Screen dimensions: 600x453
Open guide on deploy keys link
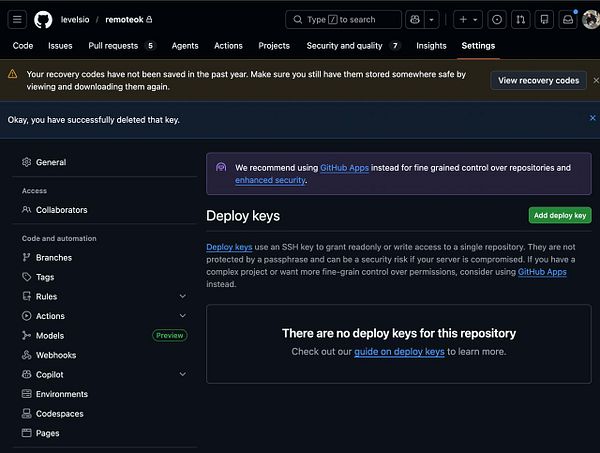coord(399,352)
